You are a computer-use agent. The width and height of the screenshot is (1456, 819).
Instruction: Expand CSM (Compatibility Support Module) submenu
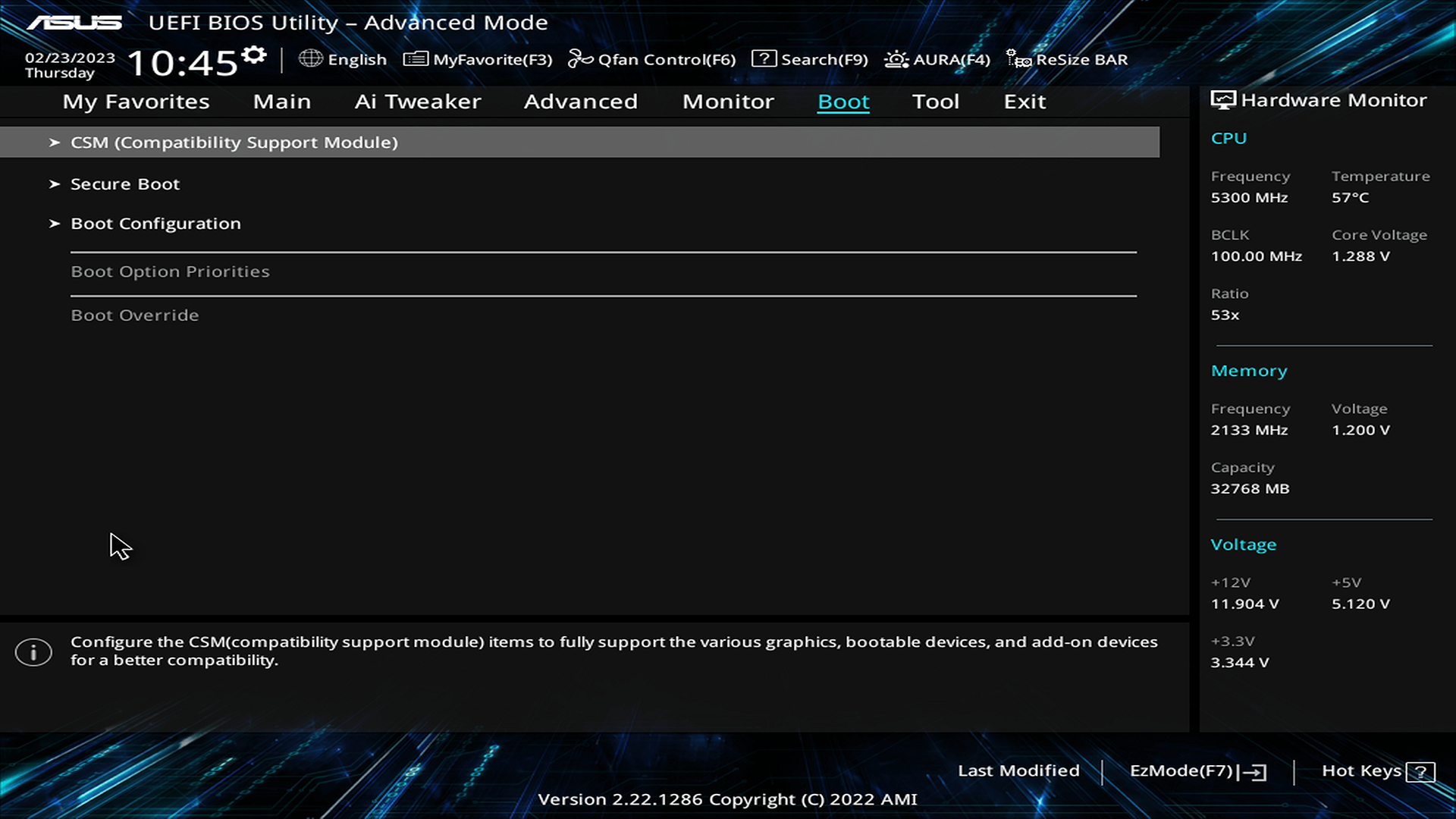click(x=234, y=143)
